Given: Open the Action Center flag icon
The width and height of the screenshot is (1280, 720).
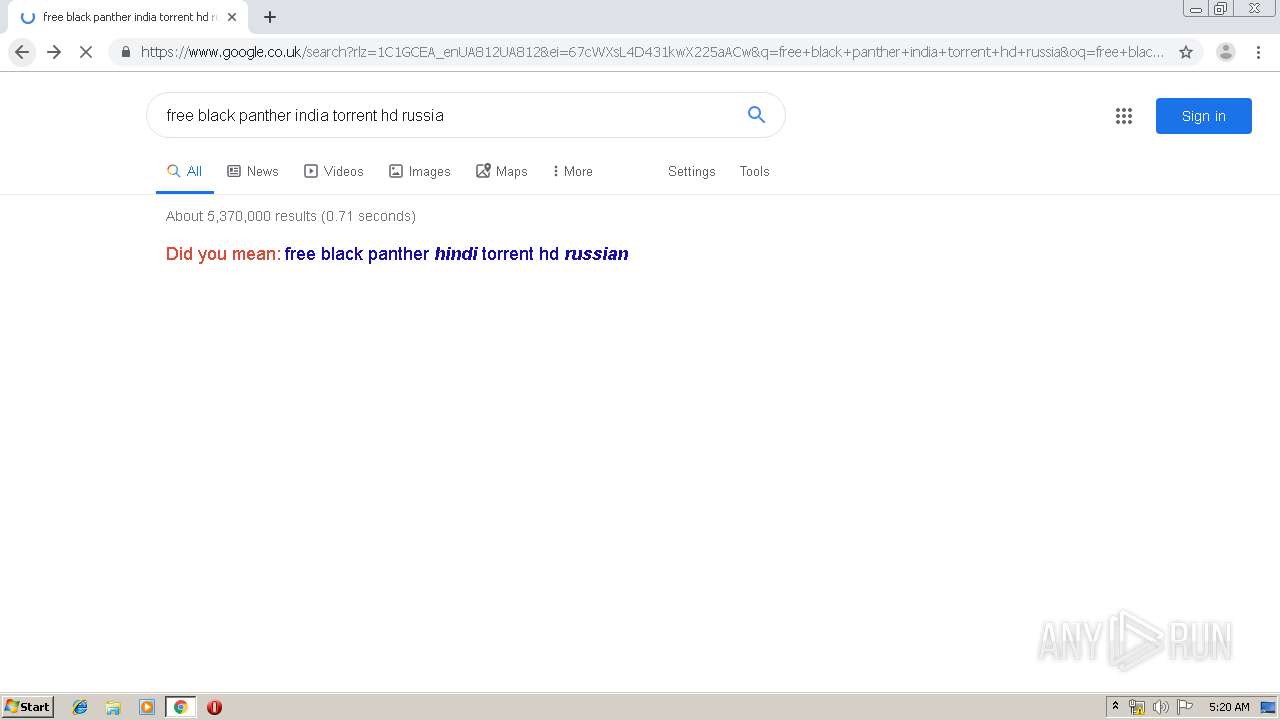Looking at the screenshot, I should 1185,707.
